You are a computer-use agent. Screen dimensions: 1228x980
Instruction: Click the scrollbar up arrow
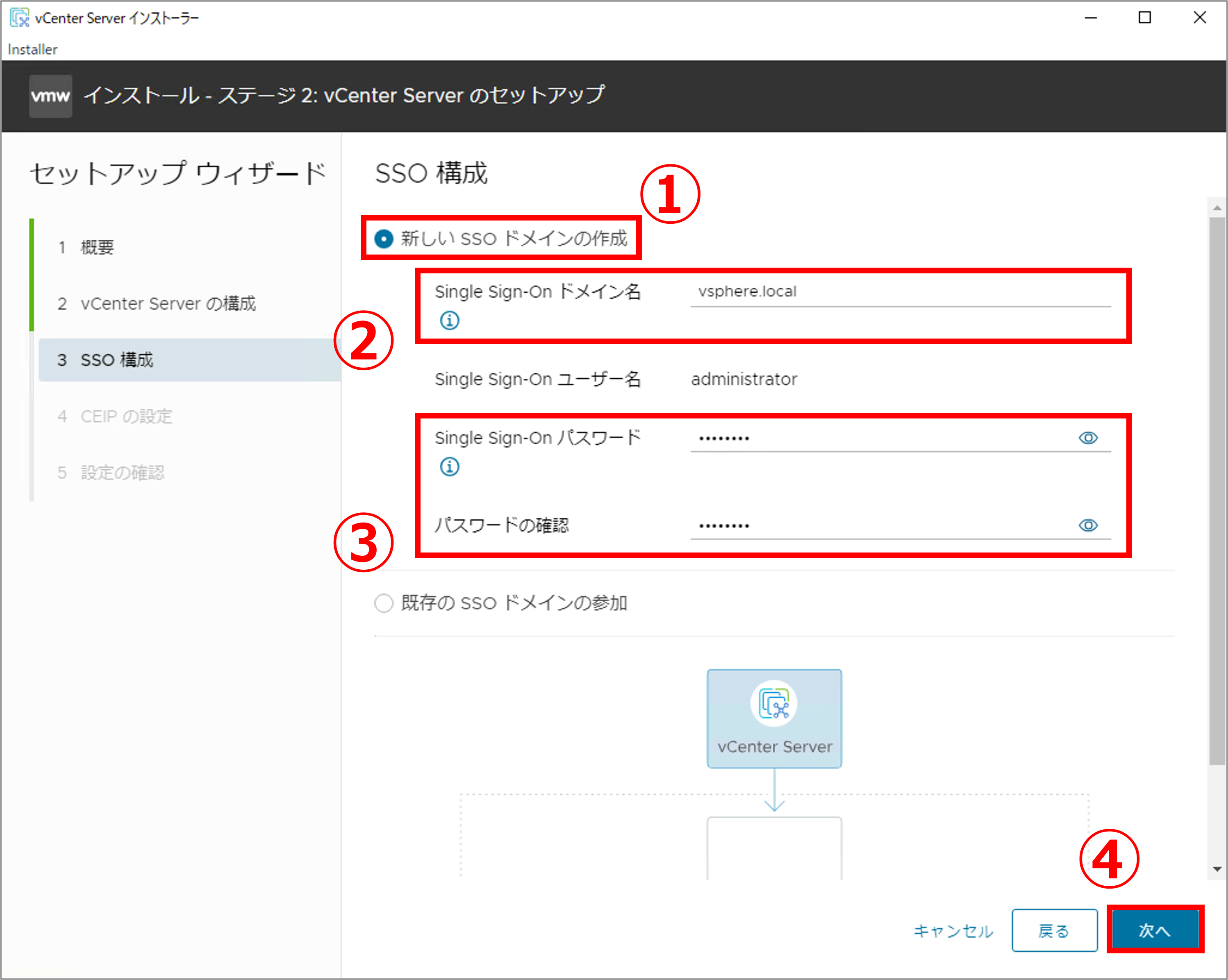1217,208
